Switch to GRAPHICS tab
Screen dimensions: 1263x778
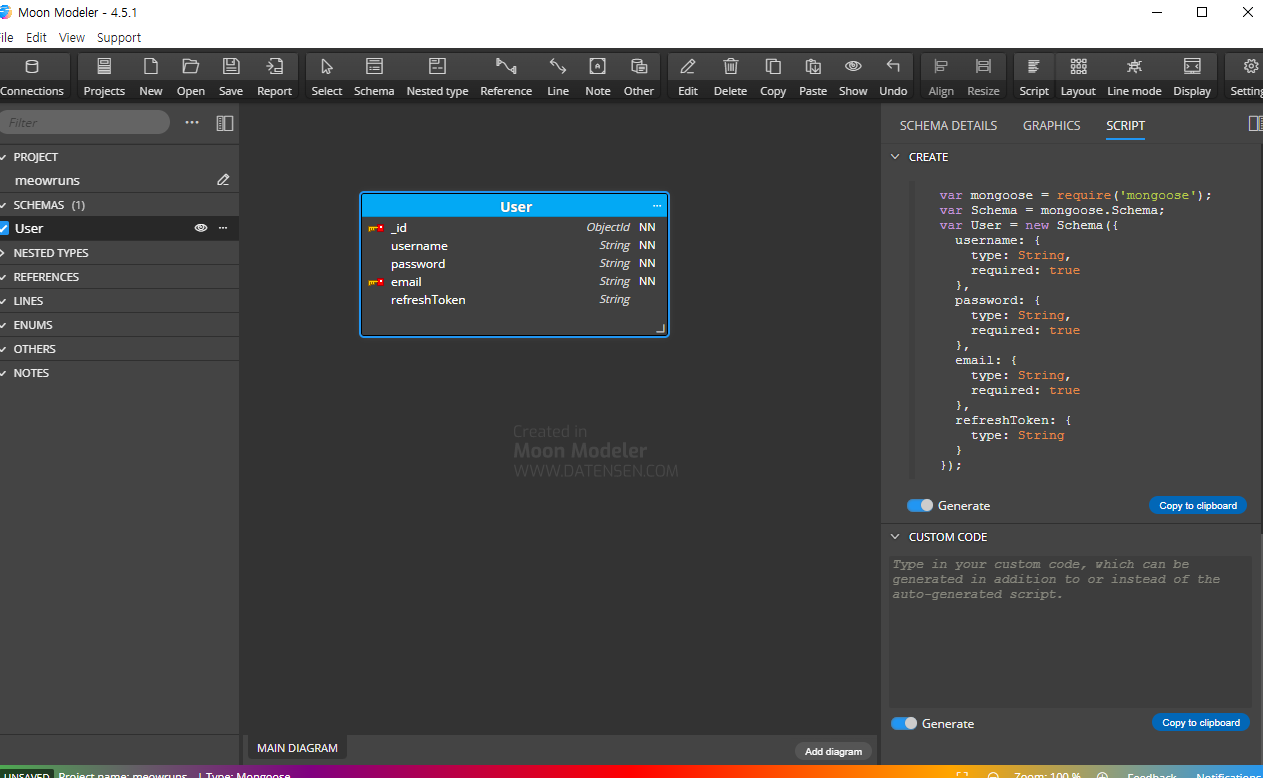[x=1051, y=125]
